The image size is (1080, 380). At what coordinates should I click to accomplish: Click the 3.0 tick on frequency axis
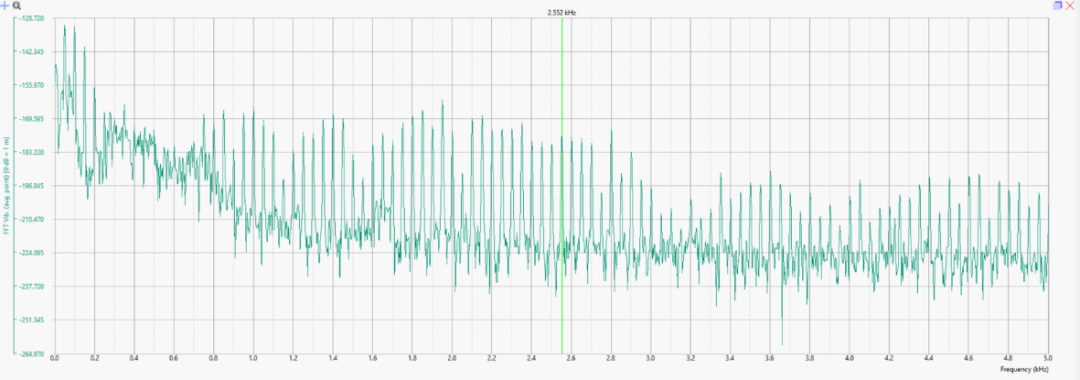pos(650,359)
